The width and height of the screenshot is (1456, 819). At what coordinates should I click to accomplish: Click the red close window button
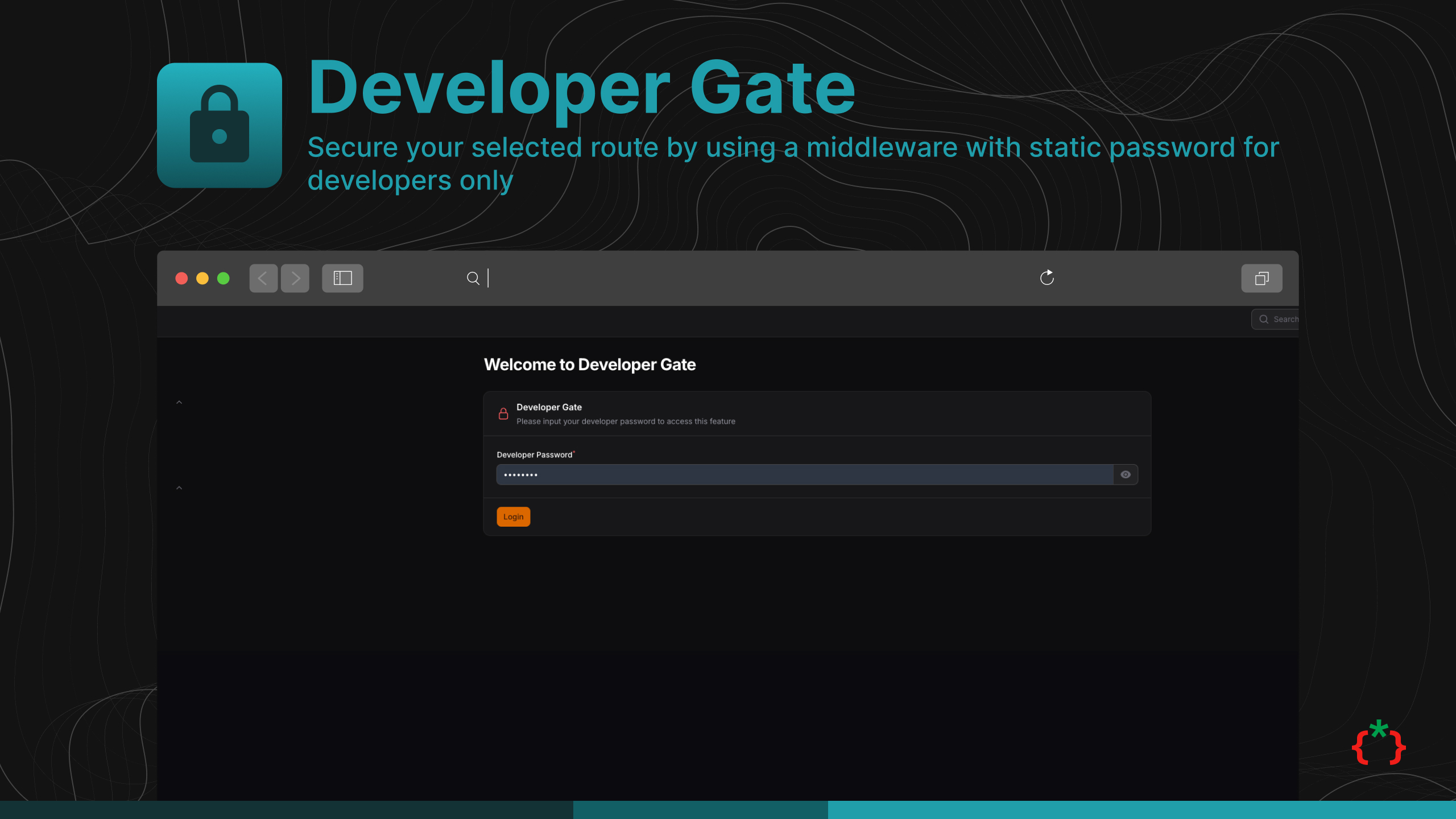(181, 278)
